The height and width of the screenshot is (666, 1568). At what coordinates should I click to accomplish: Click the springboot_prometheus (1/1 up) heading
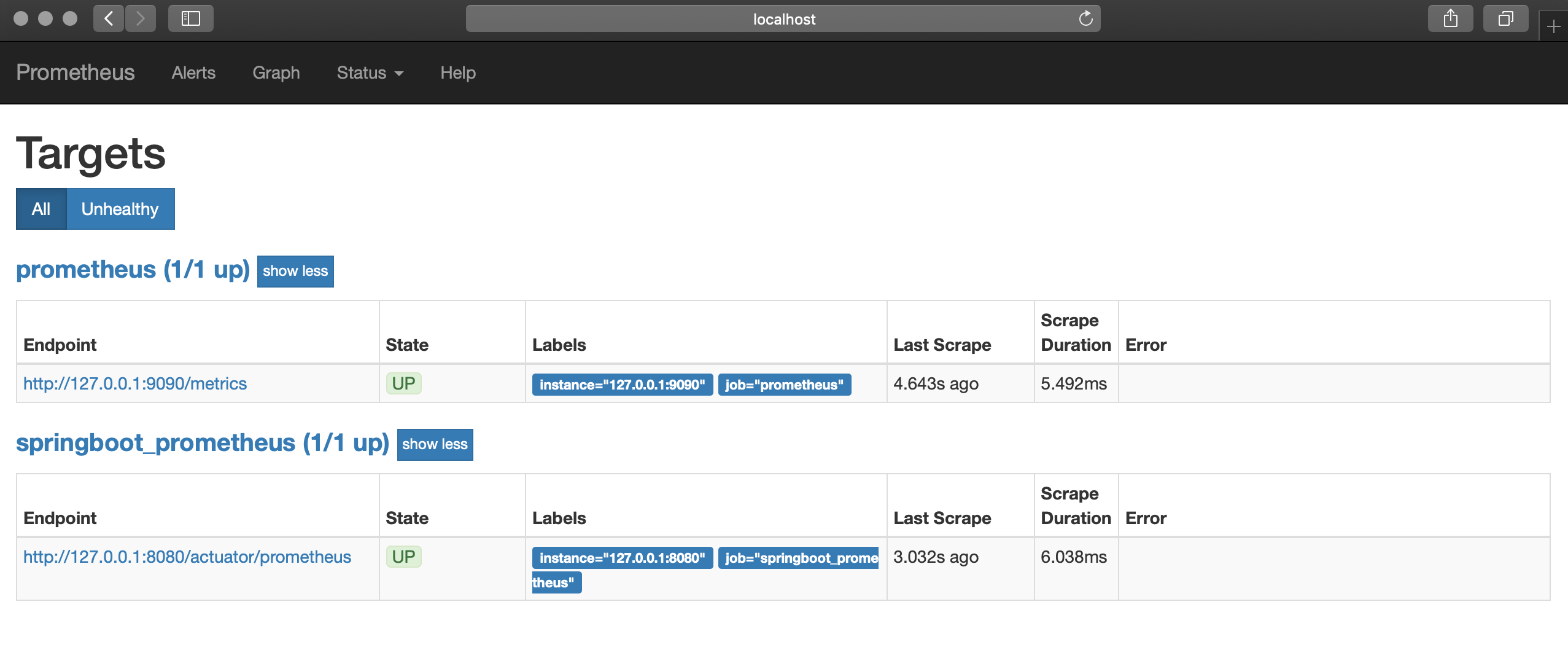pyautogui.click(x=203, y=443)
